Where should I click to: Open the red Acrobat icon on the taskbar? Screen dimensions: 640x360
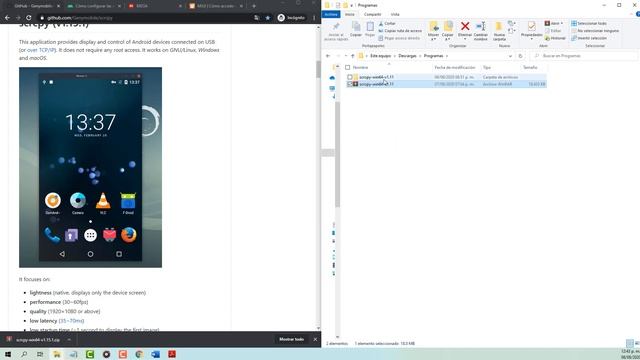[x=172, y=354]
